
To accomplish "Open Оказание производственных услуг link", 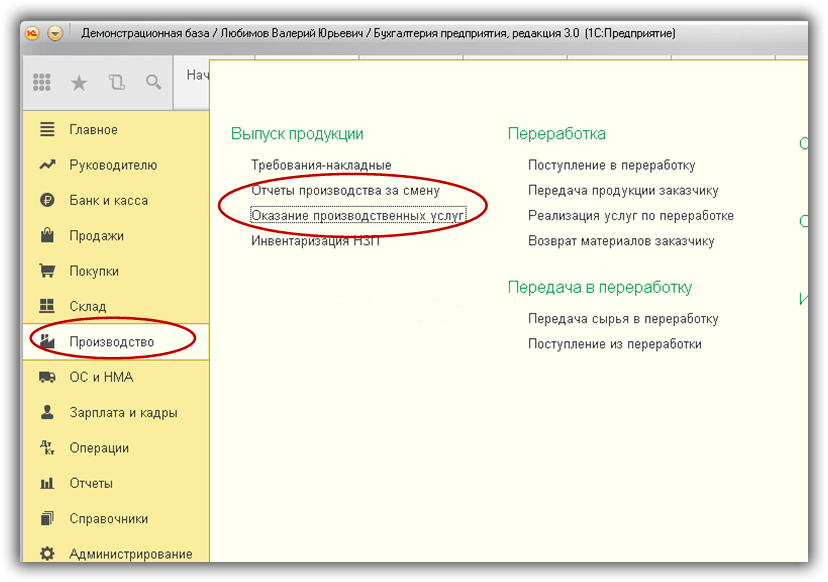I will tap(358, 215).
